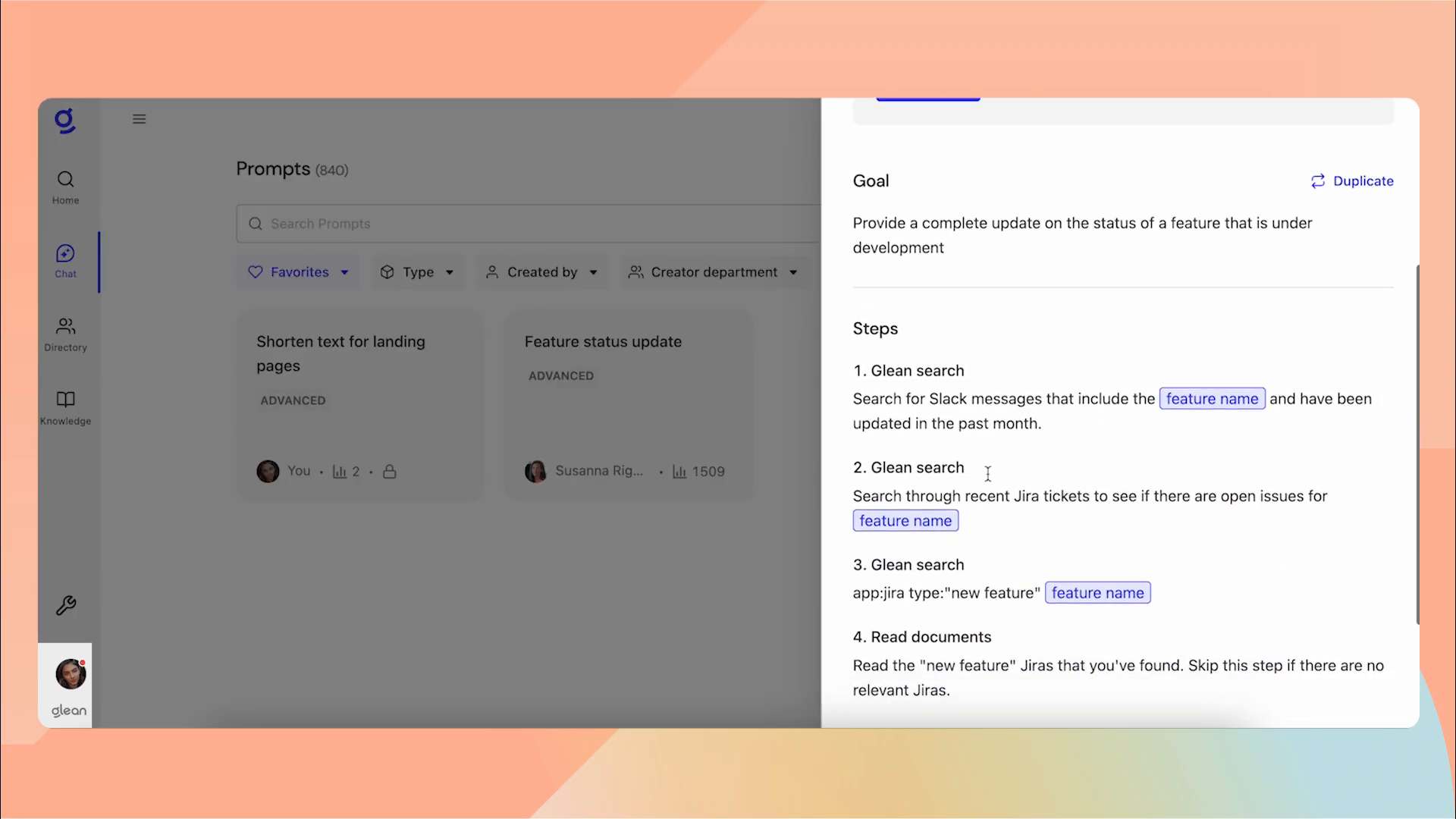
Task: Open the Creator department dropdown
Action: [x=713, y=271]
